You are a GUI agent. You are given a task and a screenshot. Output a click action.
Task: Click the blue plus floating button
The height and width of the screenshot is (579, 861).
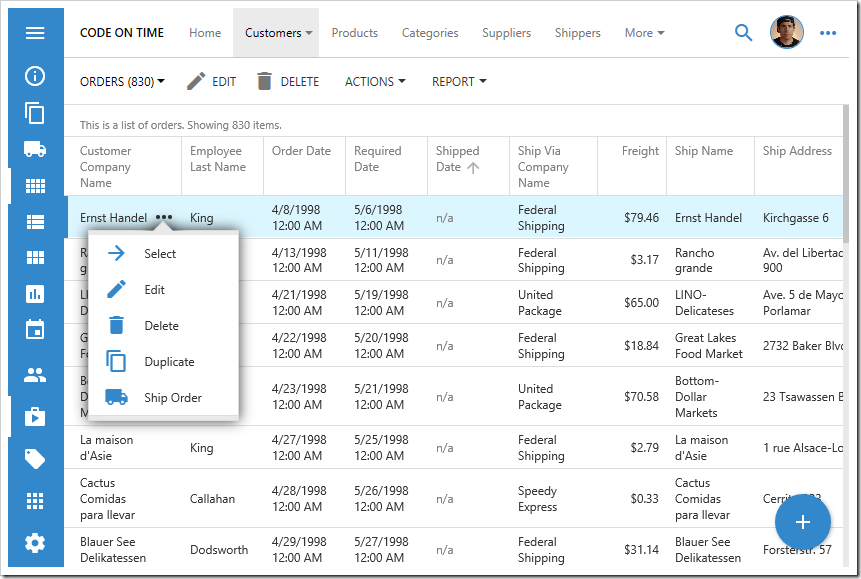click(x=801, y=523)
